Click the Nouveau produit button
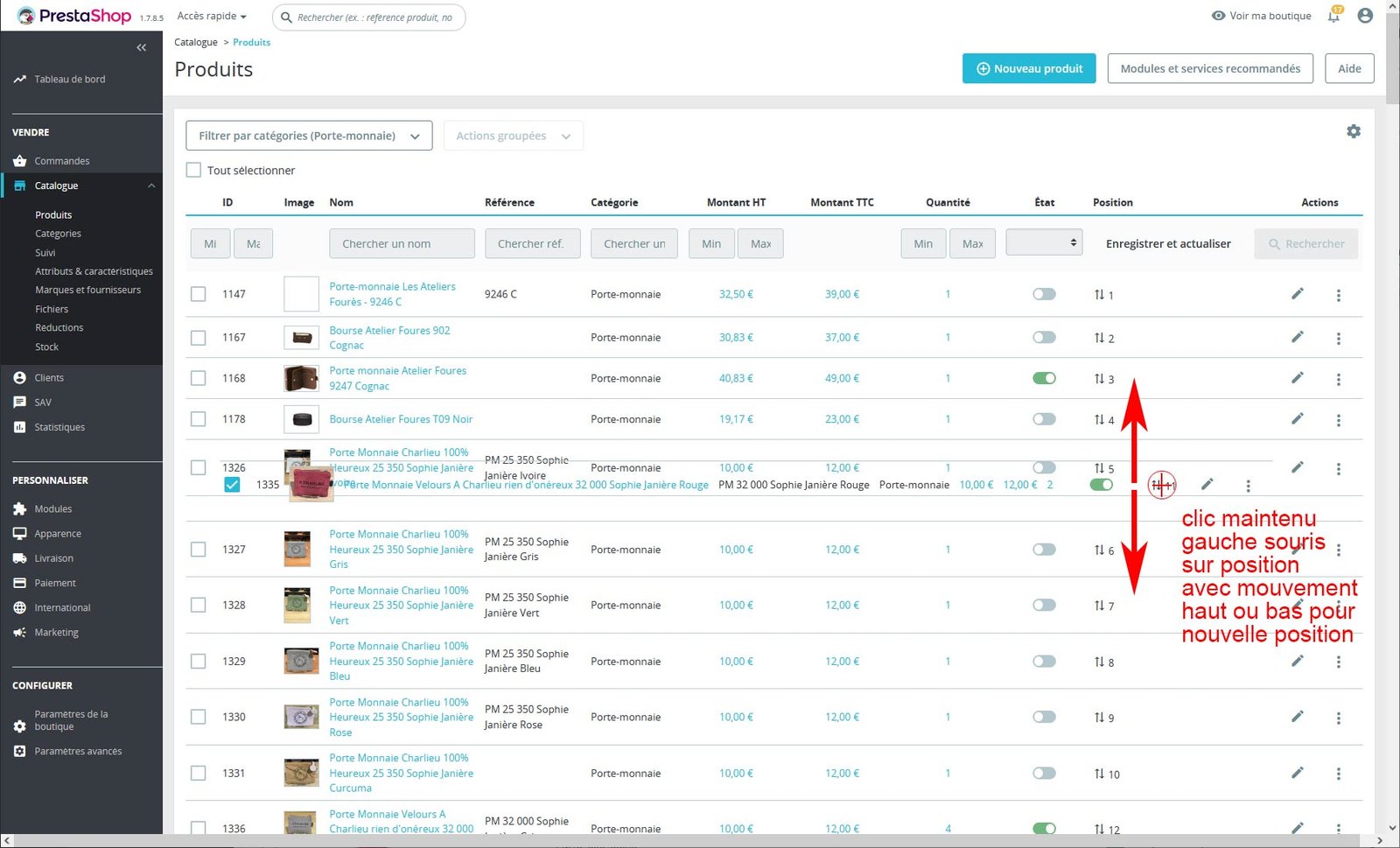The width and height of the screenshot is (1400, 848). [x=1029, y=68]
